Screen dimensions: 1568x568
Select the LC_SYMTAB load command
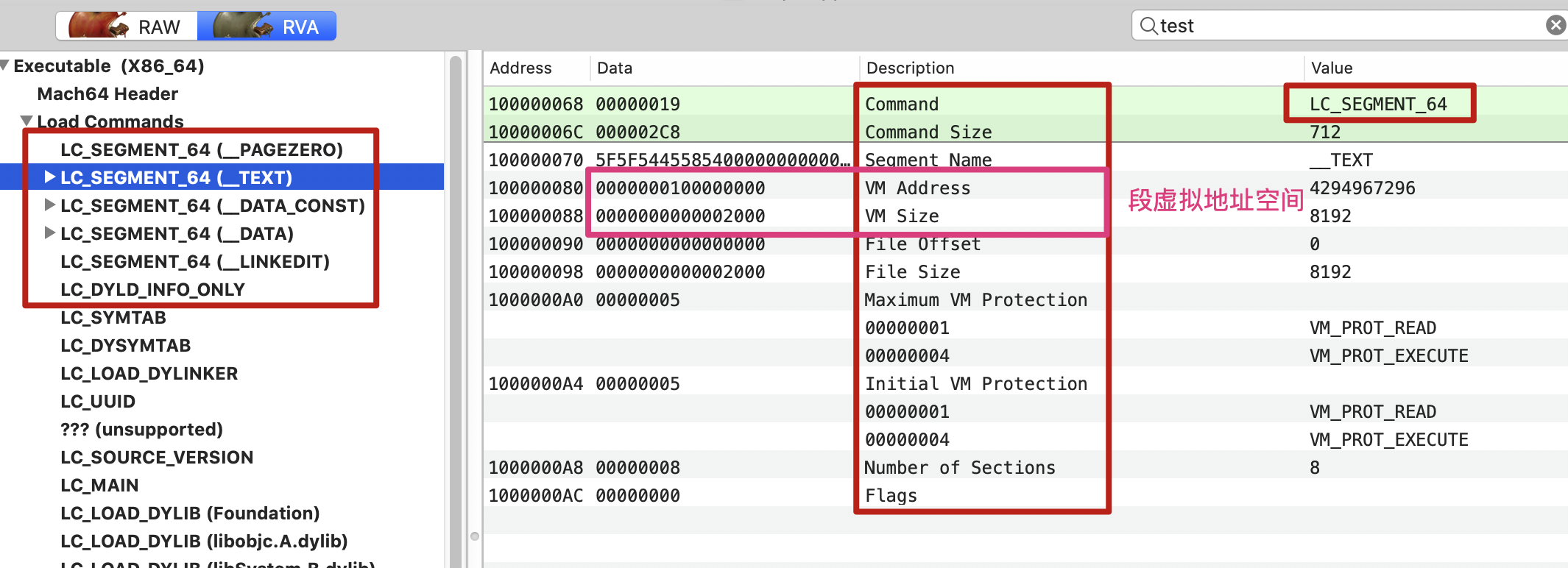[113, 317]
